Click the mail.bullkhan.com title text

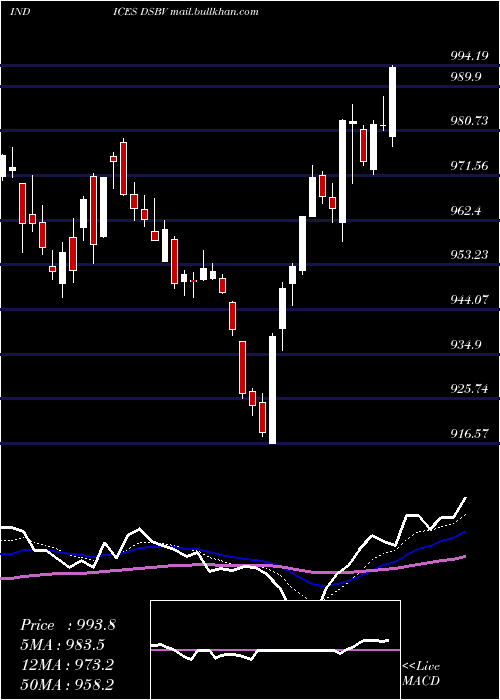click(215, 11)
